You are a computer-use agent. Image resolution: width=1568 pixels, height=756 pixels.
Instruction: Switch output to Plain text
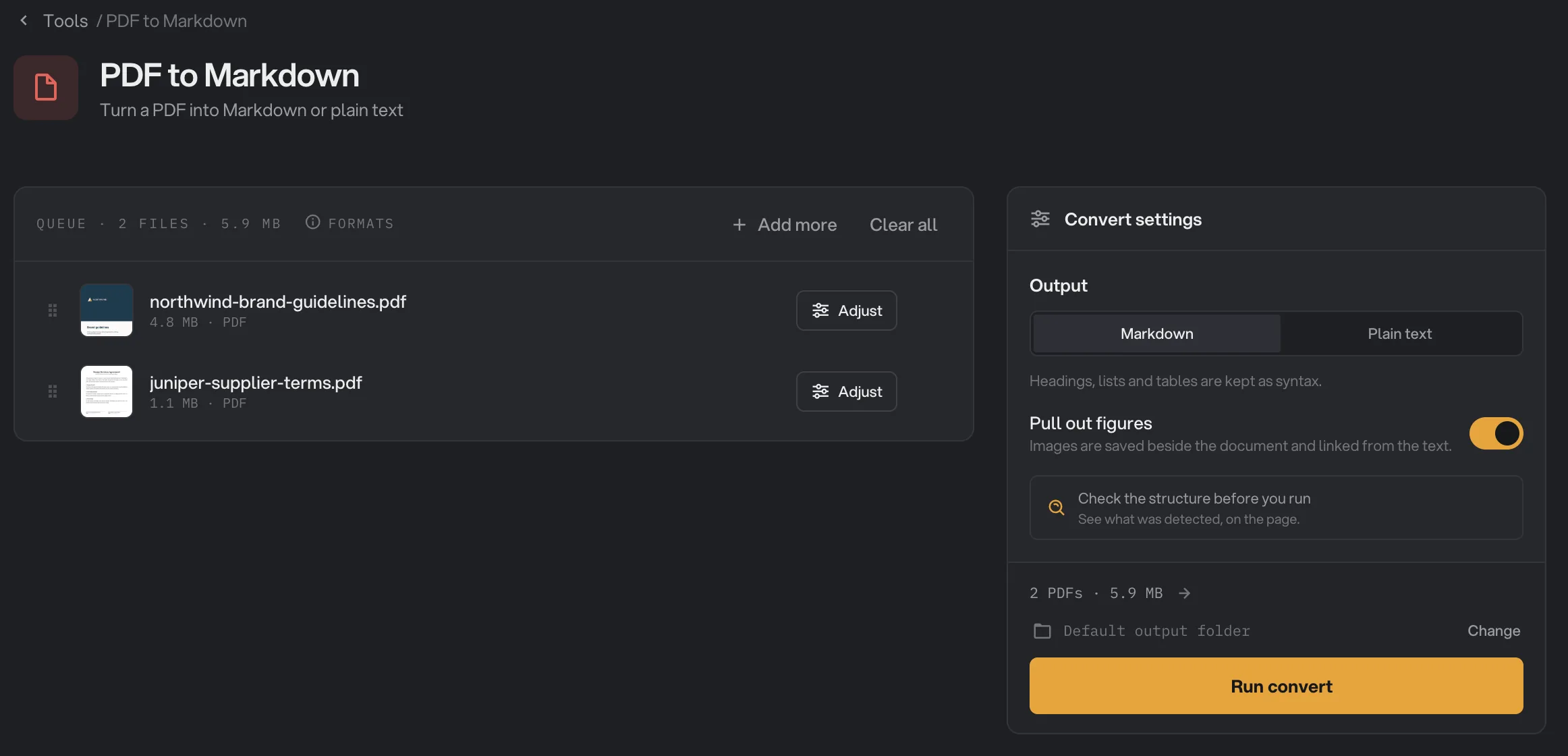1399,333
